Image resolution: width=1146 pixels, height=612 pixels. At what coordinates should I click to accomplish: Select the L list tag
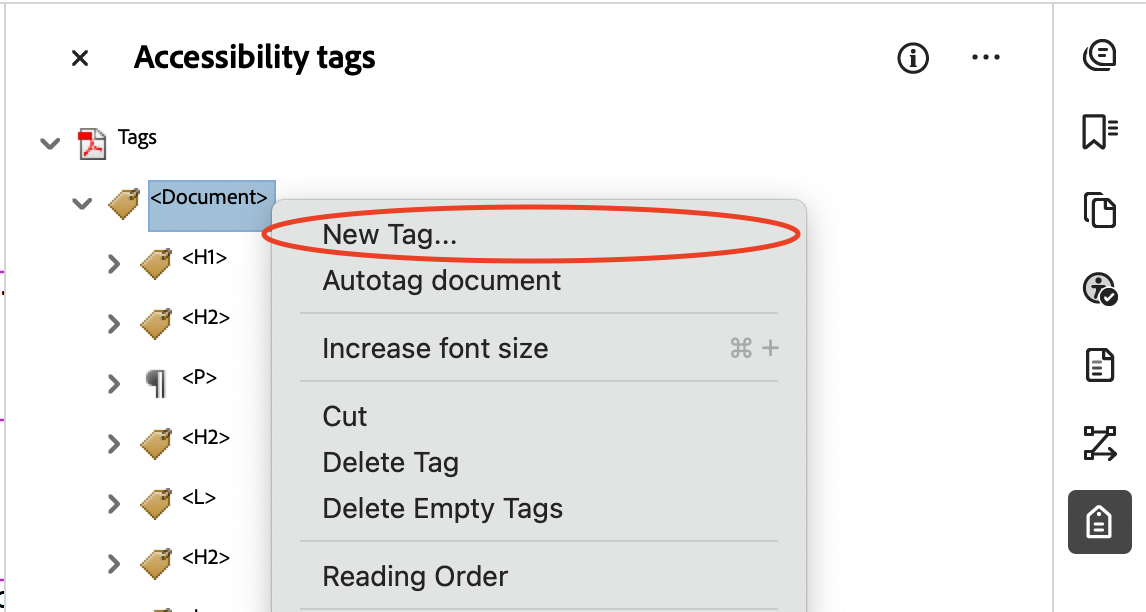coord(197,499)
